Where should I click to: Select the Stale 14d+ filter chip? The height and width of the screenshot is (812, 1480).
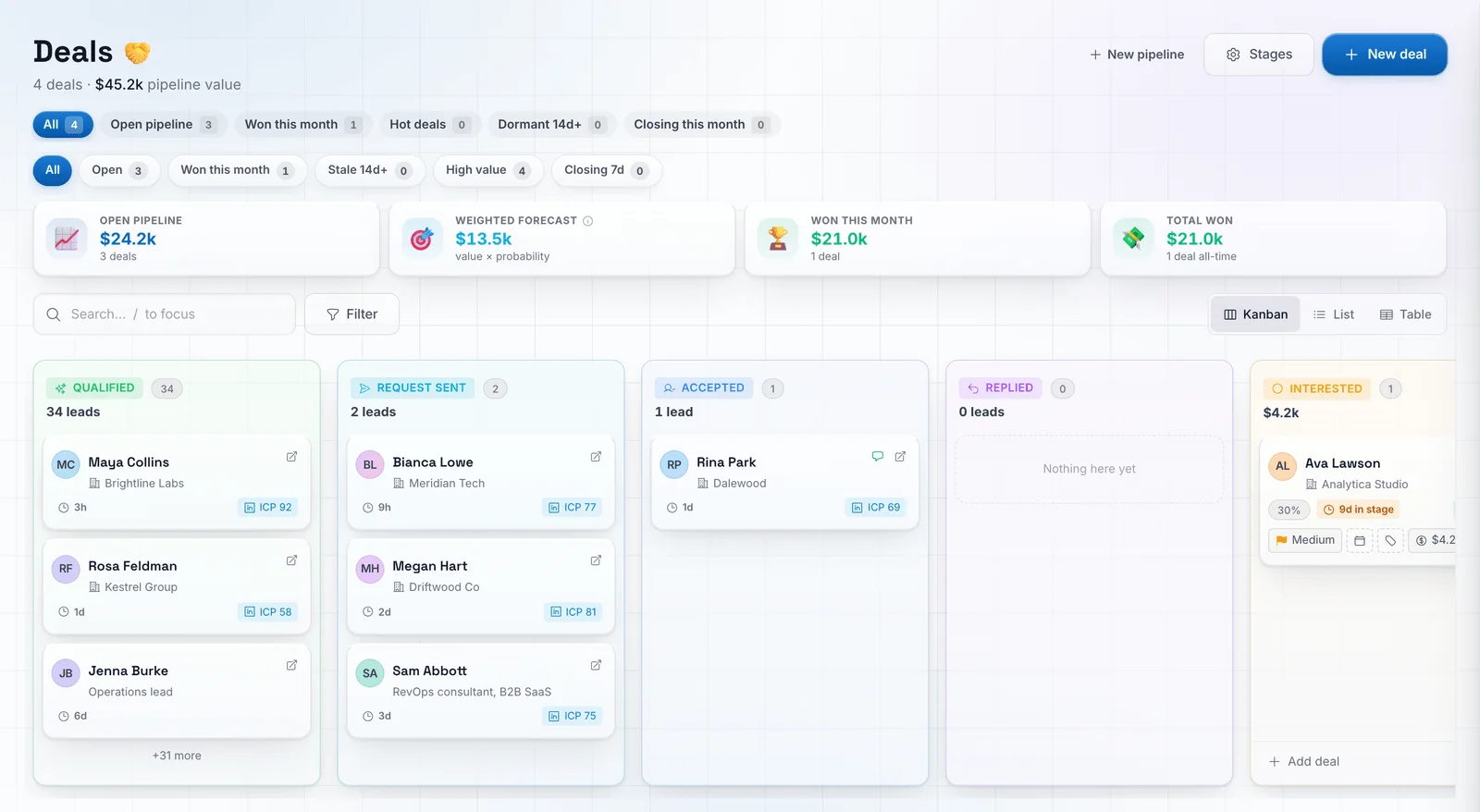[370, 170]
